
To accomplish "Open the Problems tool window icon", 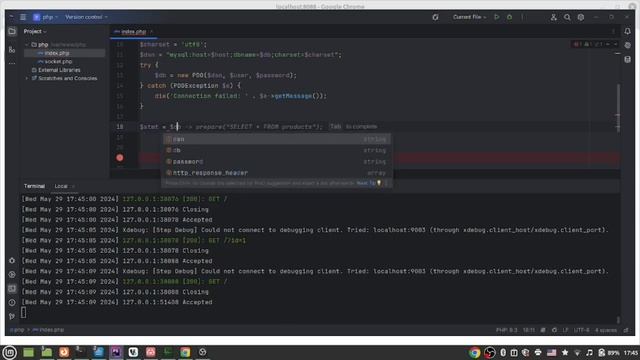I will 12,302.
